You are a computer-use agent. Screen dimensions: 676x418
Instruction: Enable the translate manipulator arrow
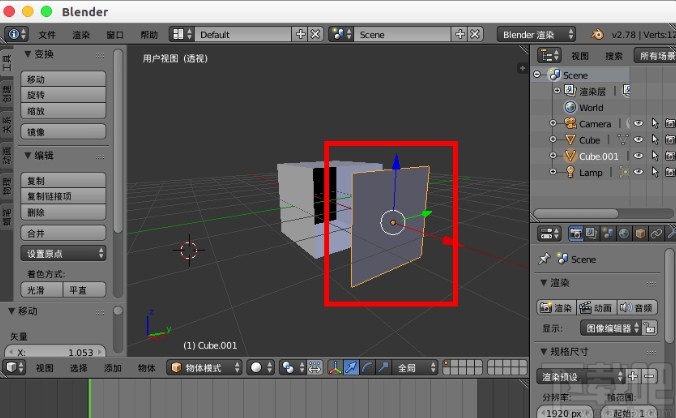pos(351,368)
